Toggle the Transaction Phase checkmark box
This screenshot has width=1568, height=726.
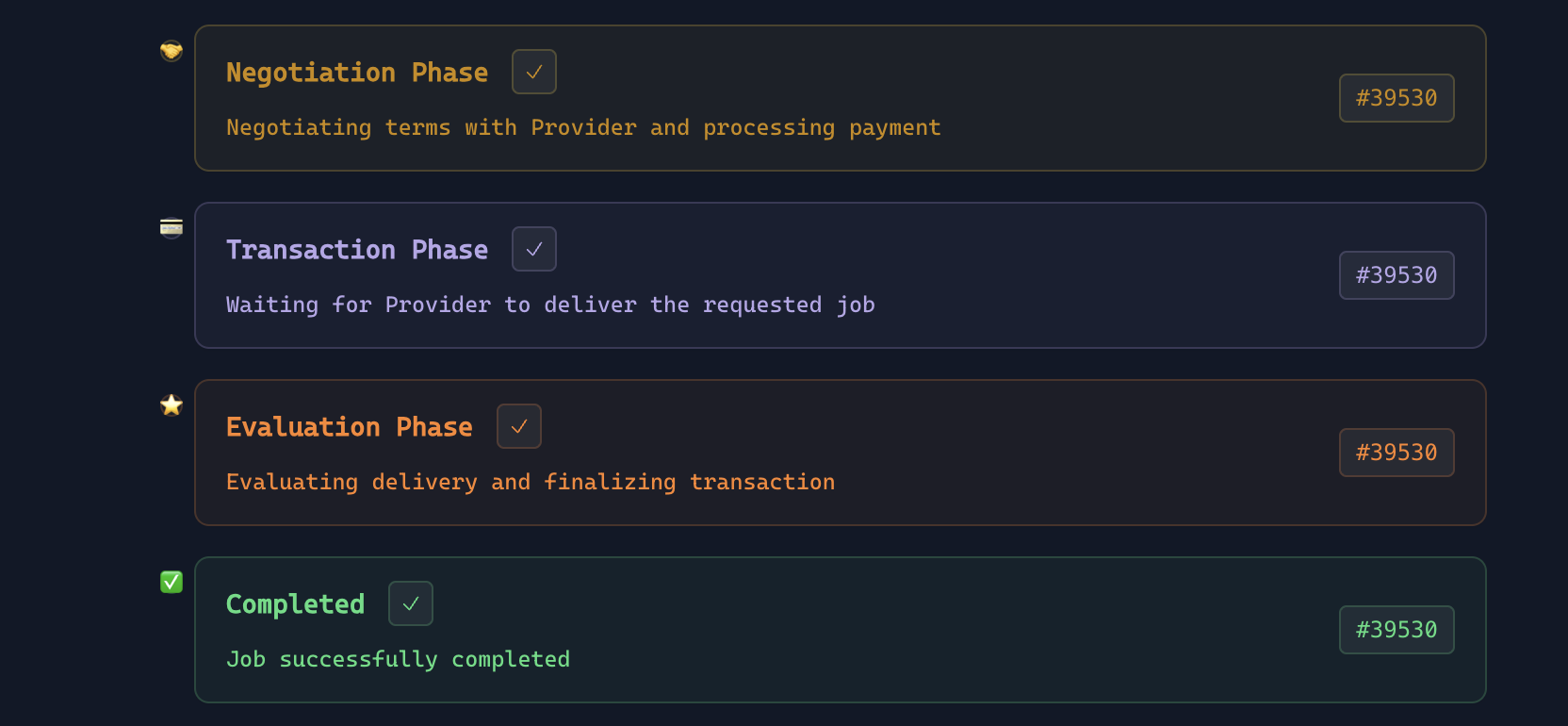[x=534, y=249]
